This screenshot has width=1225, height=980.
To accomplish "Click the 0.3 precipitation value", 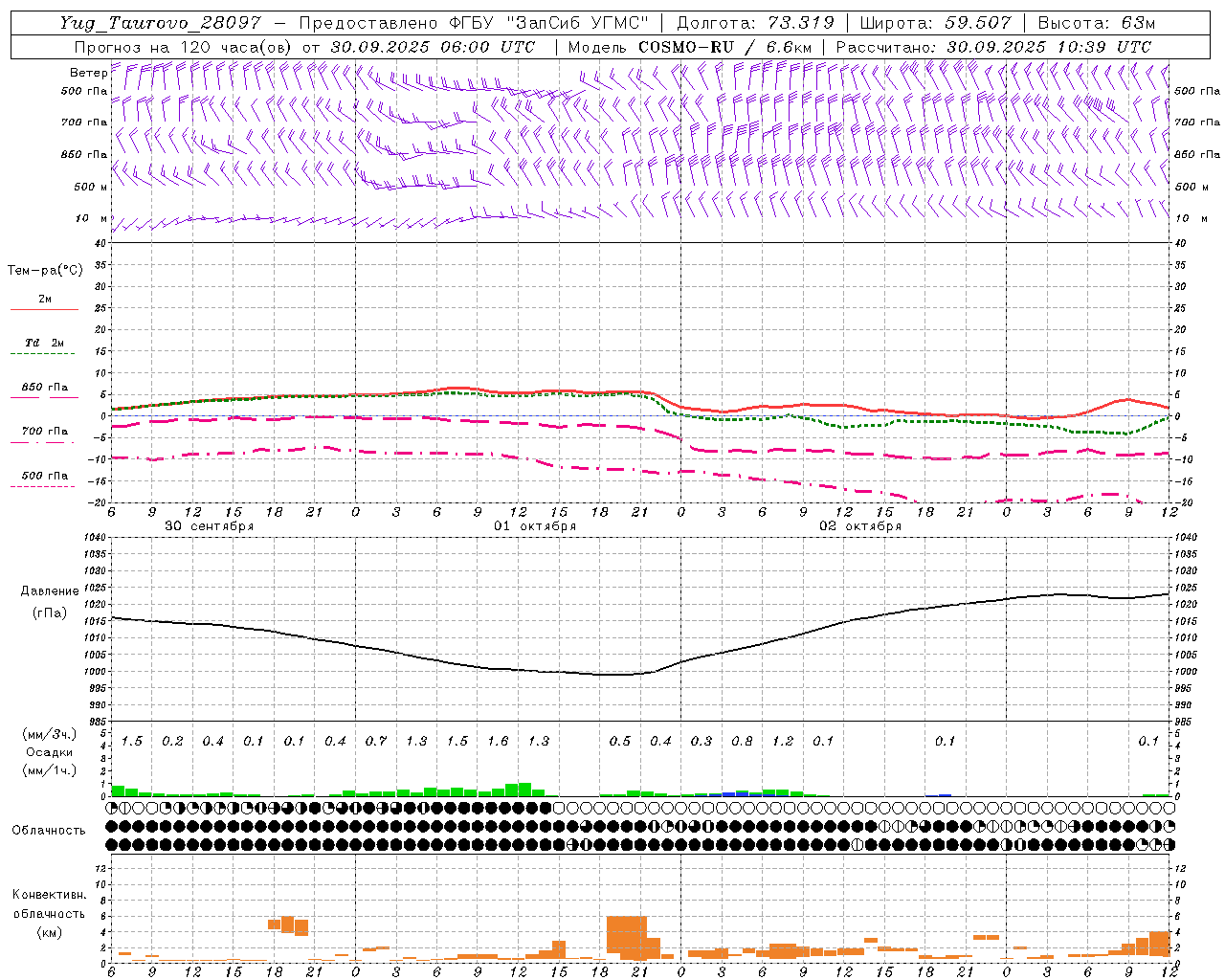I will pos(702,742).
